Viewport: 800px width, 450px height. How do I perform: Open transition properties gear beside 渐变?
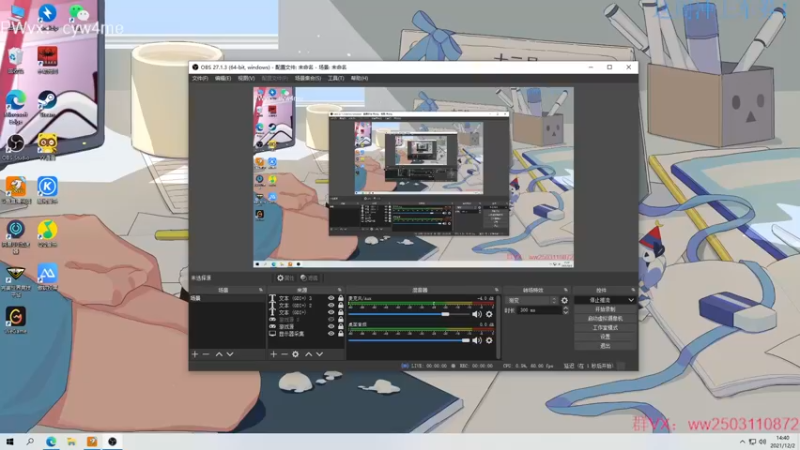coord(564,301)
